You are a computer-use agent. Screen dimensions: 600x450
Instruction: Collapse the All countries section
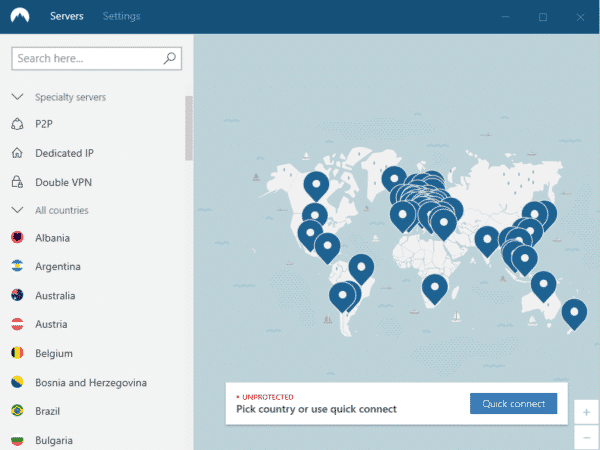pyautogui.click(x=18, y=210)
